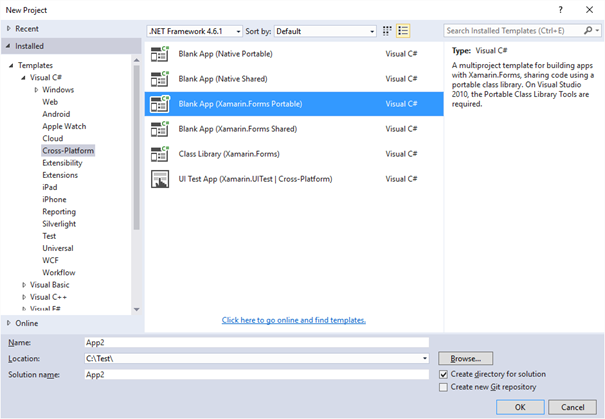Collapse the Visual C# tree node
The width and height of the screenshot is (605, 419).
point(24,78)
